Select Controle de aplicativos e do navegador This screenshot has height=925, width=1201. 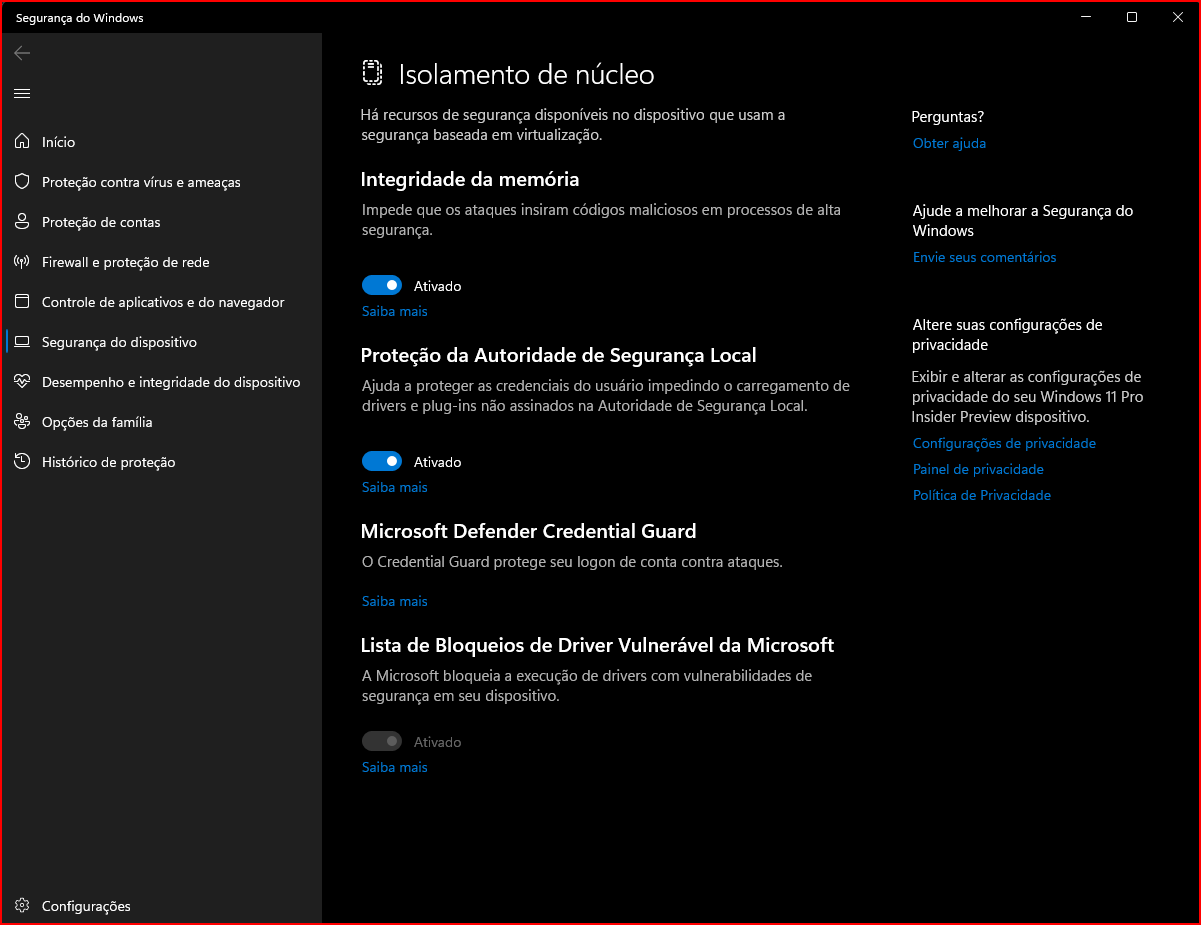click(161, 302)
